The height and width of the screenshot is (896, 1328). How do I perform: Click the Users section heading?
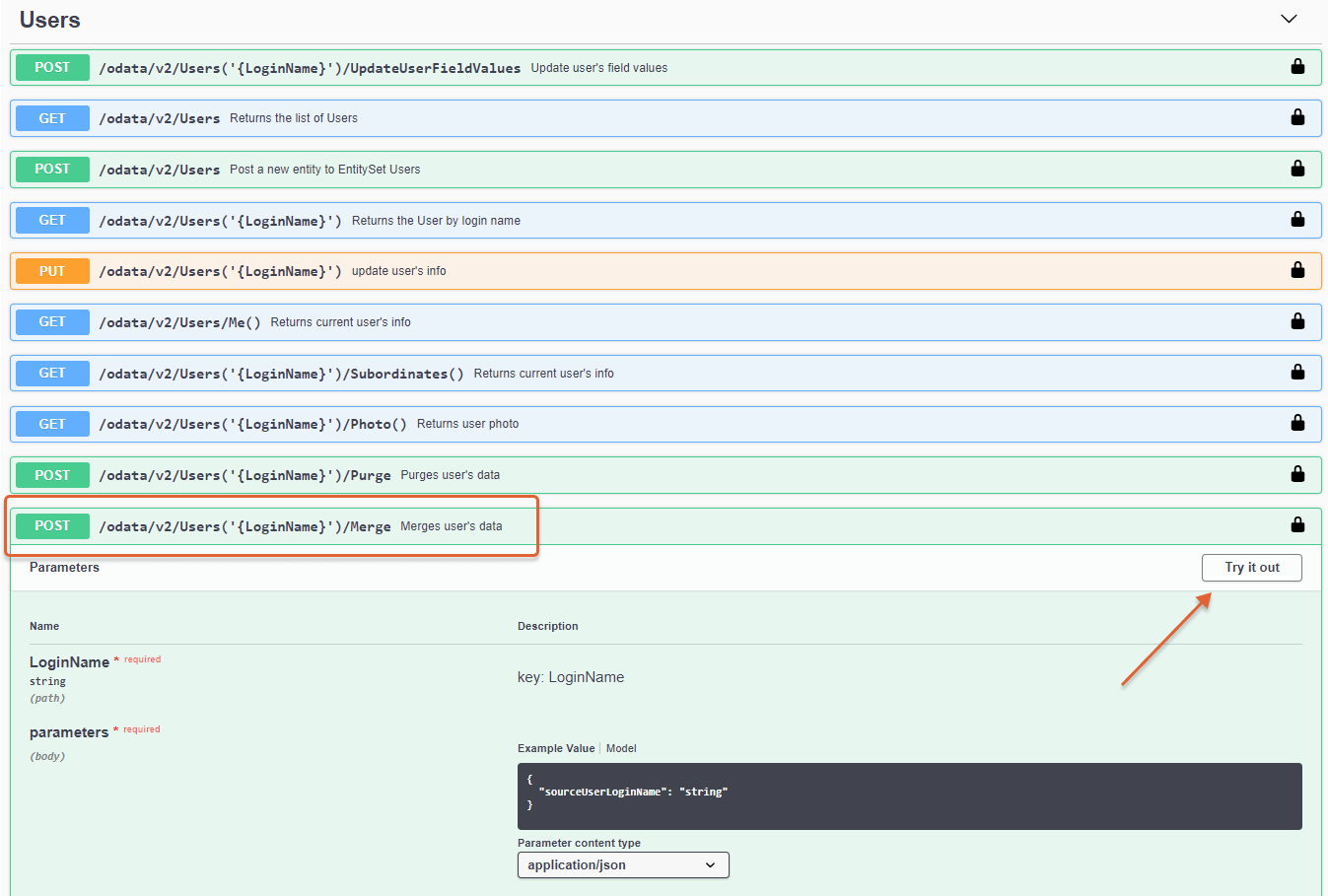coord(50,20)
